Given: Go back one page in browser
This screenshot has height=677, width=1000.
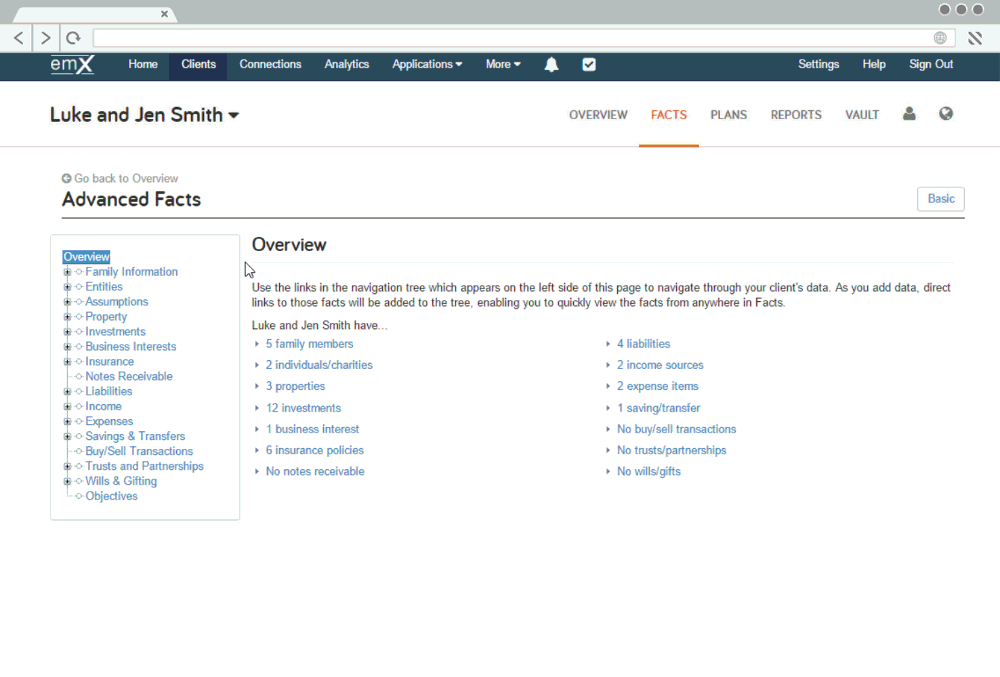Looking at the screenshot, I should (19, 38).
